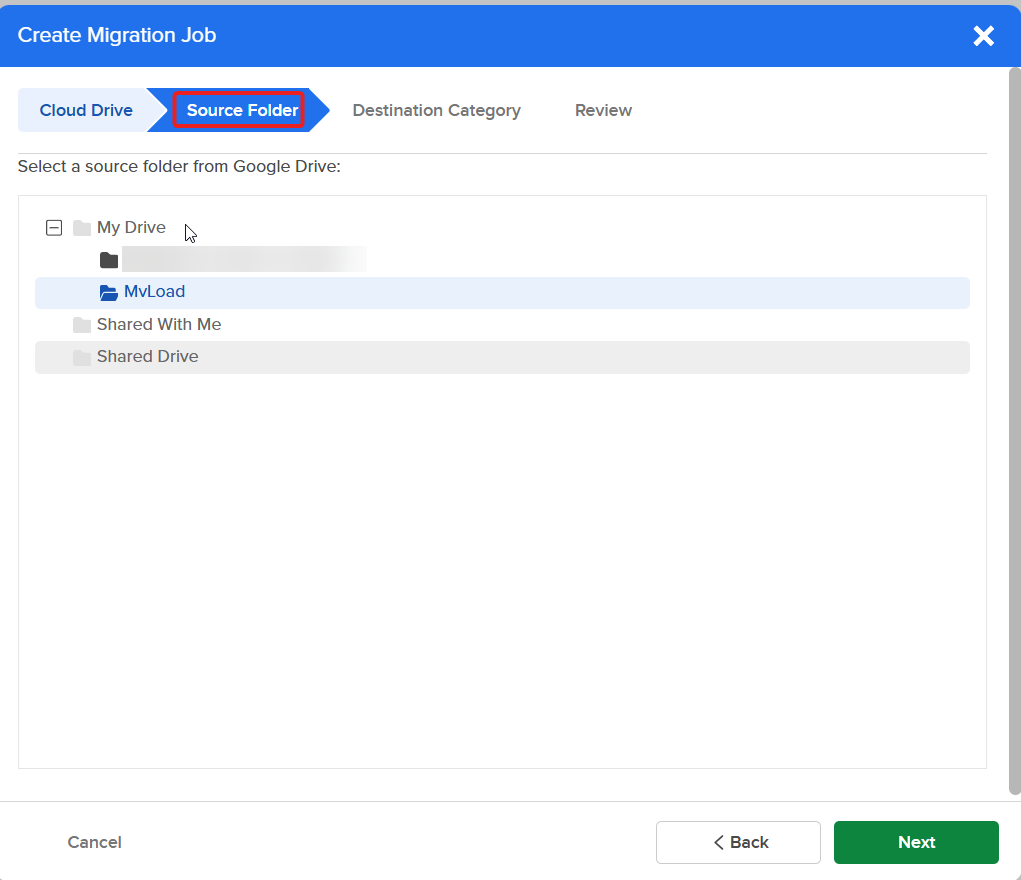Viewport: 1021px width, 880px height.
Task: Click the blurred folder icon under My Drive
Action: pos(108,259)
